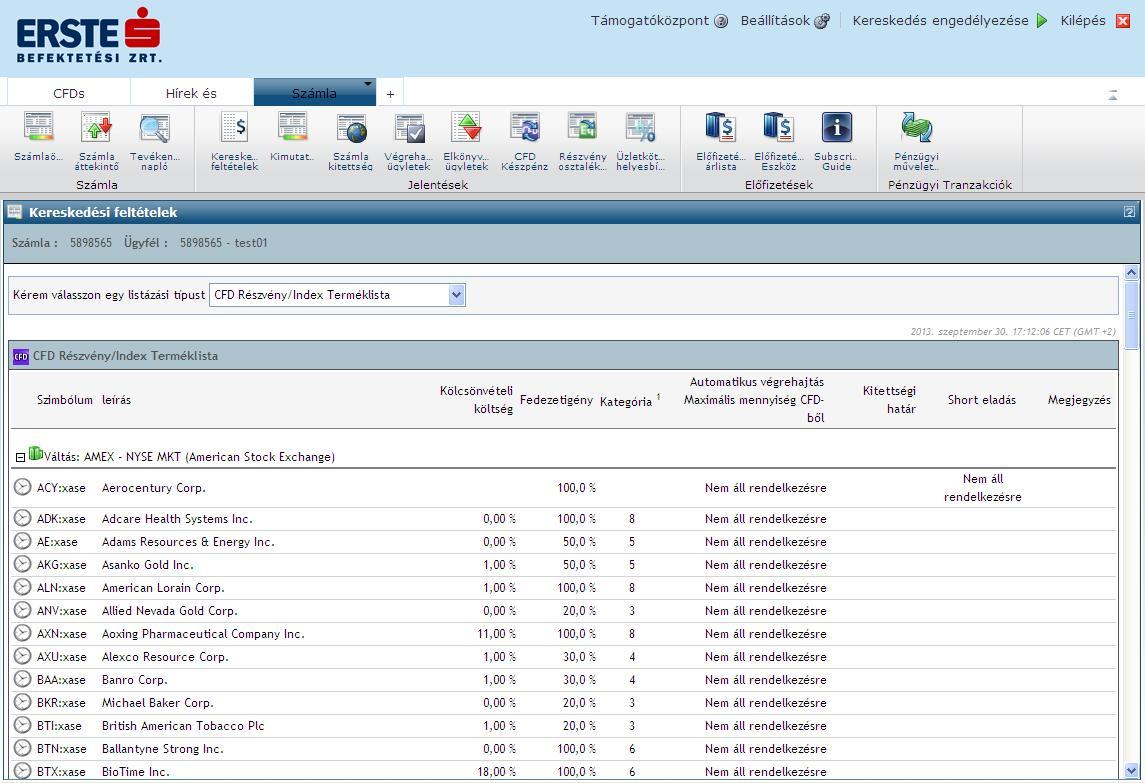Open the Kimutatás report icon
Image resolution: width=1145 pixels, height=783 pixels.
click(292, 126)
